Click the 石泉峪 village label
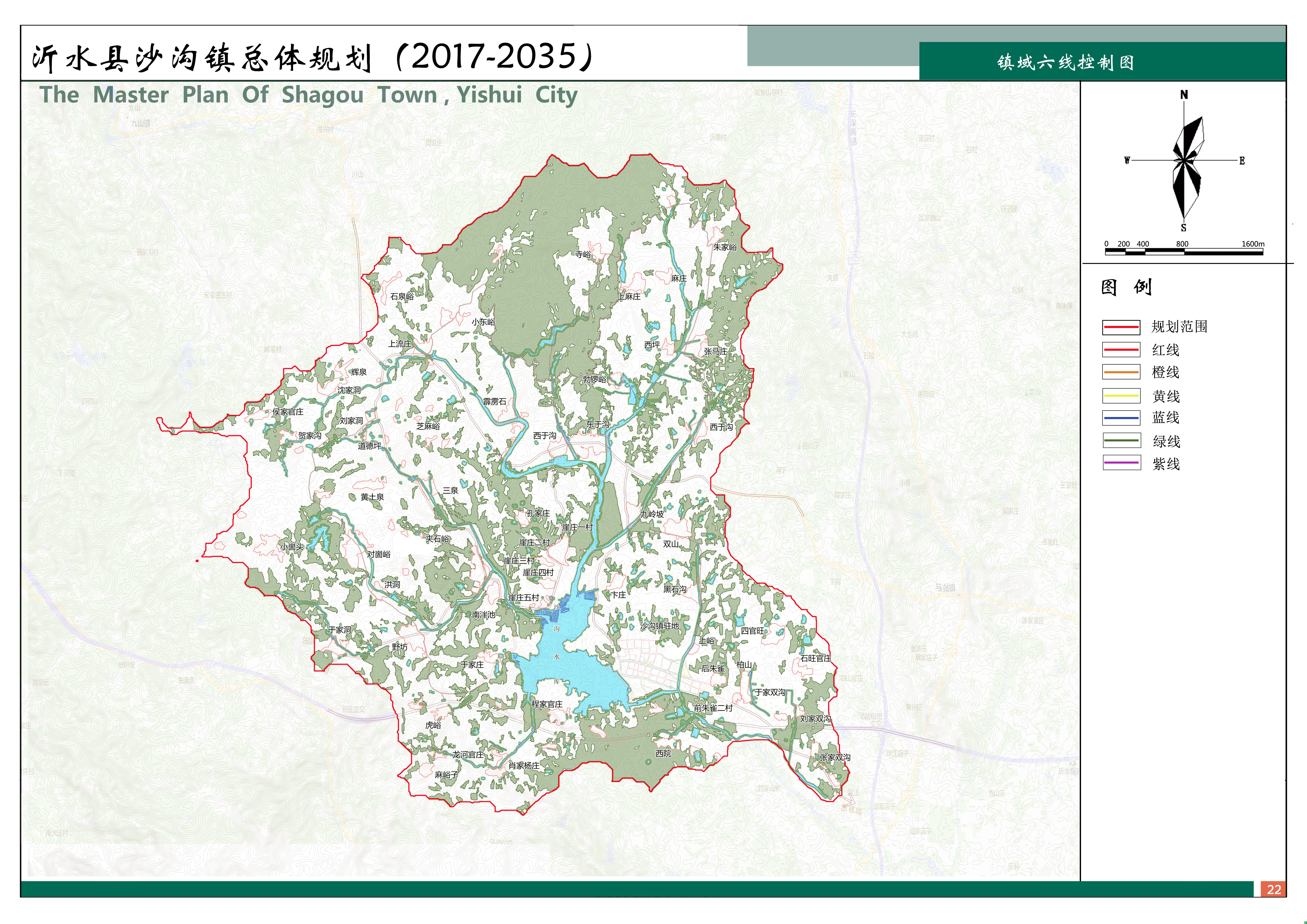Screen dimensions: 1307x924 point(402,297)
